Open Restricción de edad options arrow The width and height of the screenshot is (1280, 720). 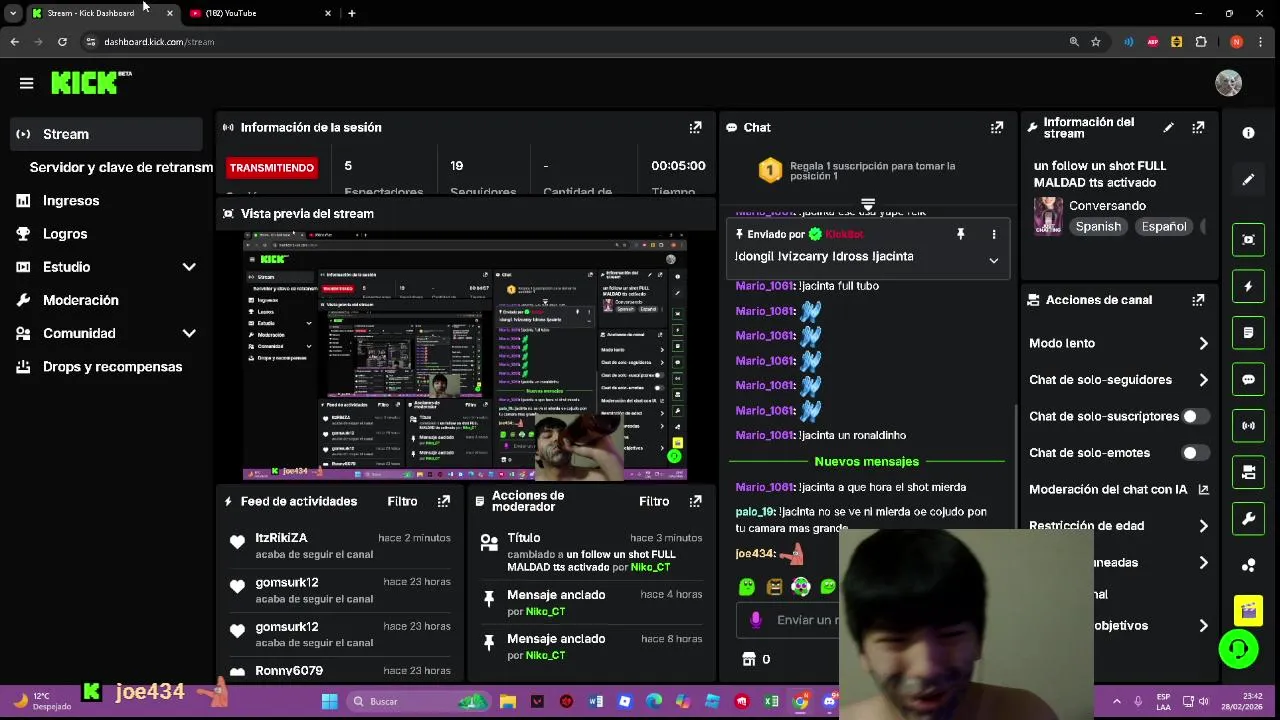click(x=1203, y=526)
